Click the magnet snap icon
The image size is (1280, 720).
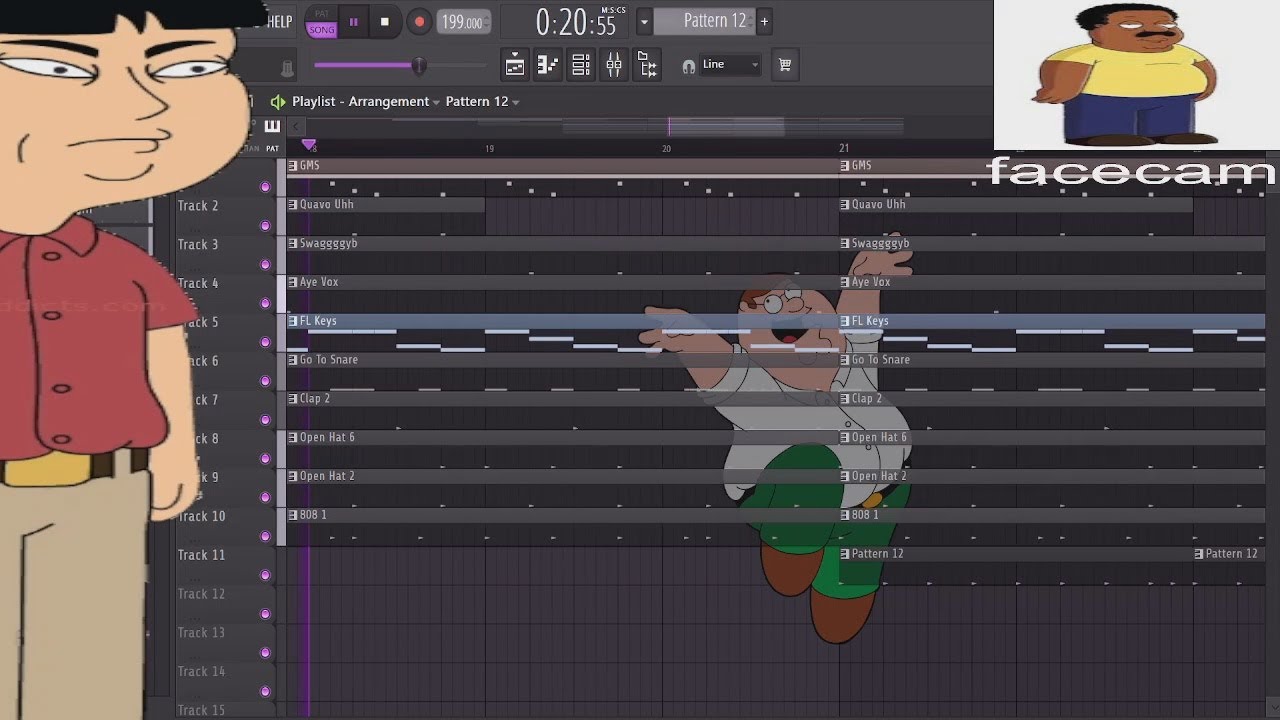coord(688,66)
